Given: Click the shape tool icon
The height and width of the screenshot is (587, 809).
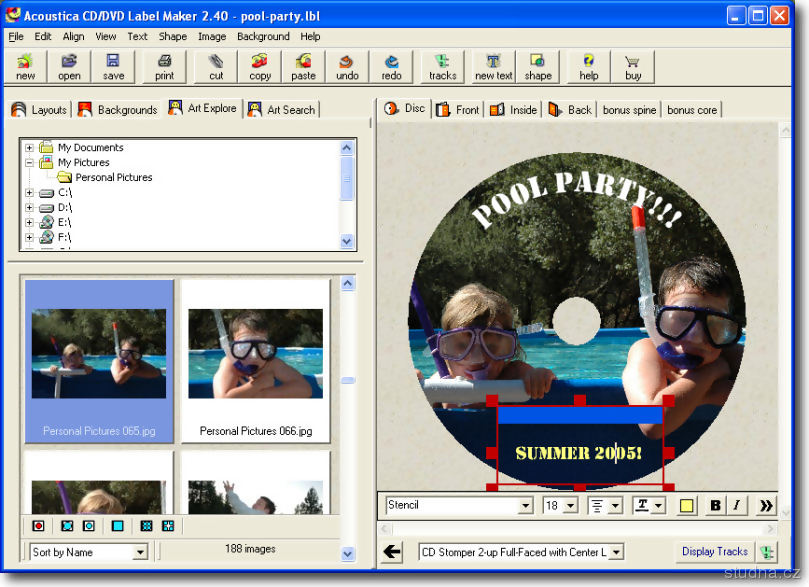Looking at the screenshot, I should pyautogui.click(x=537, y=67).
